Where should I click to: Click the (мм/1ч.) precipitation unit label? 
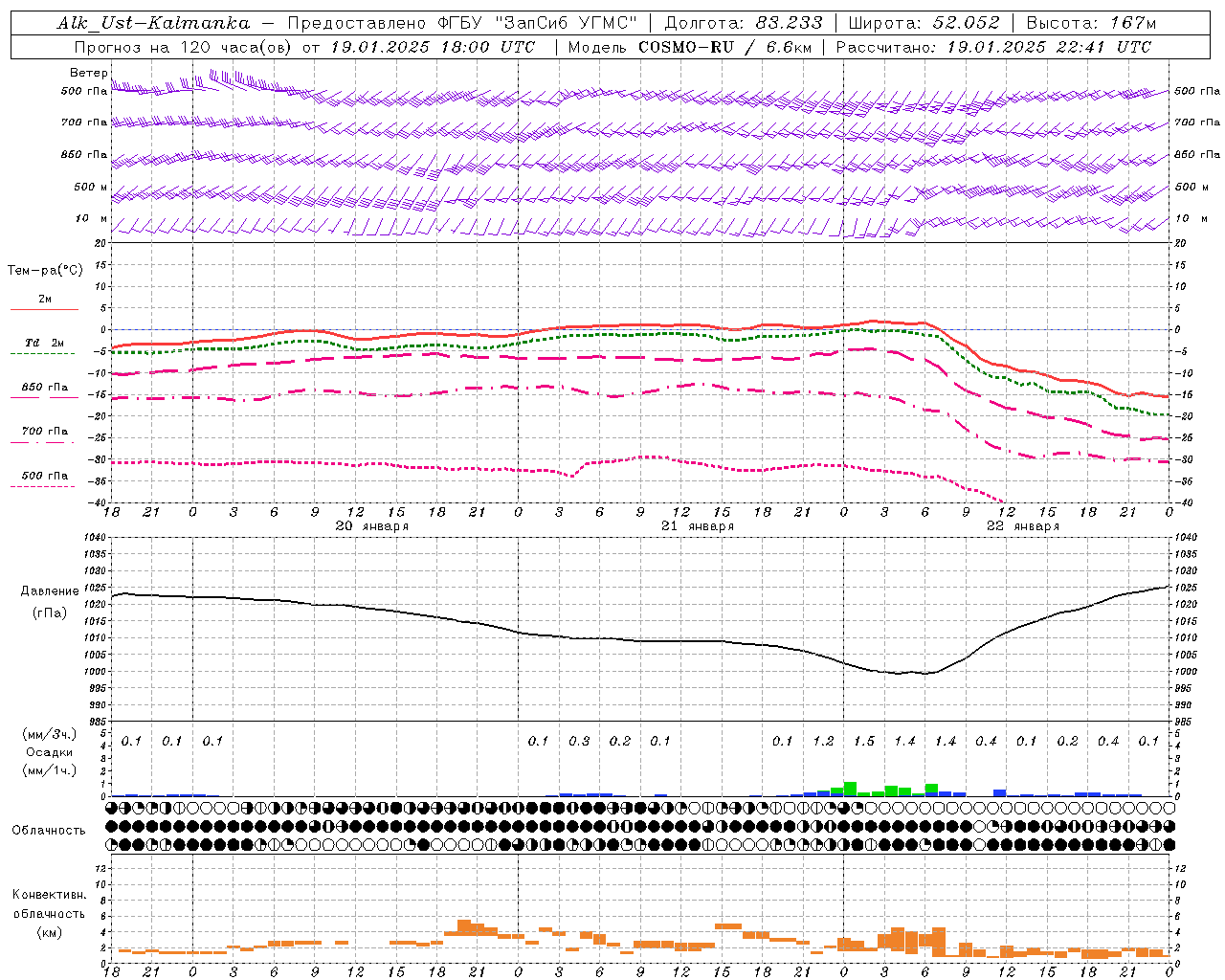[50, 770]
